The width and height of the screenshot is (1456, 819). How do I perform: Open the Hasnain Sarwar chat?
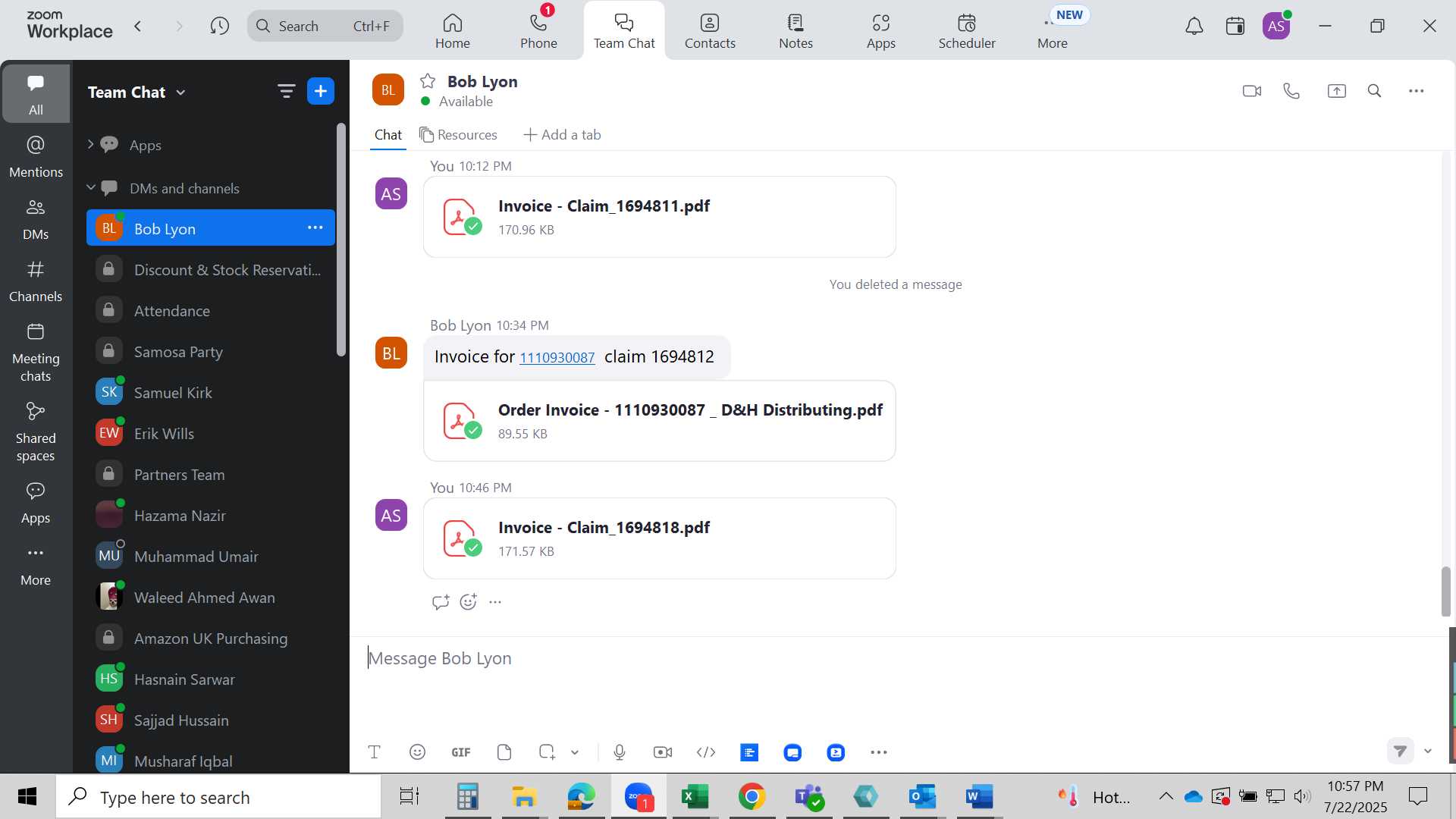coord(211,679)
